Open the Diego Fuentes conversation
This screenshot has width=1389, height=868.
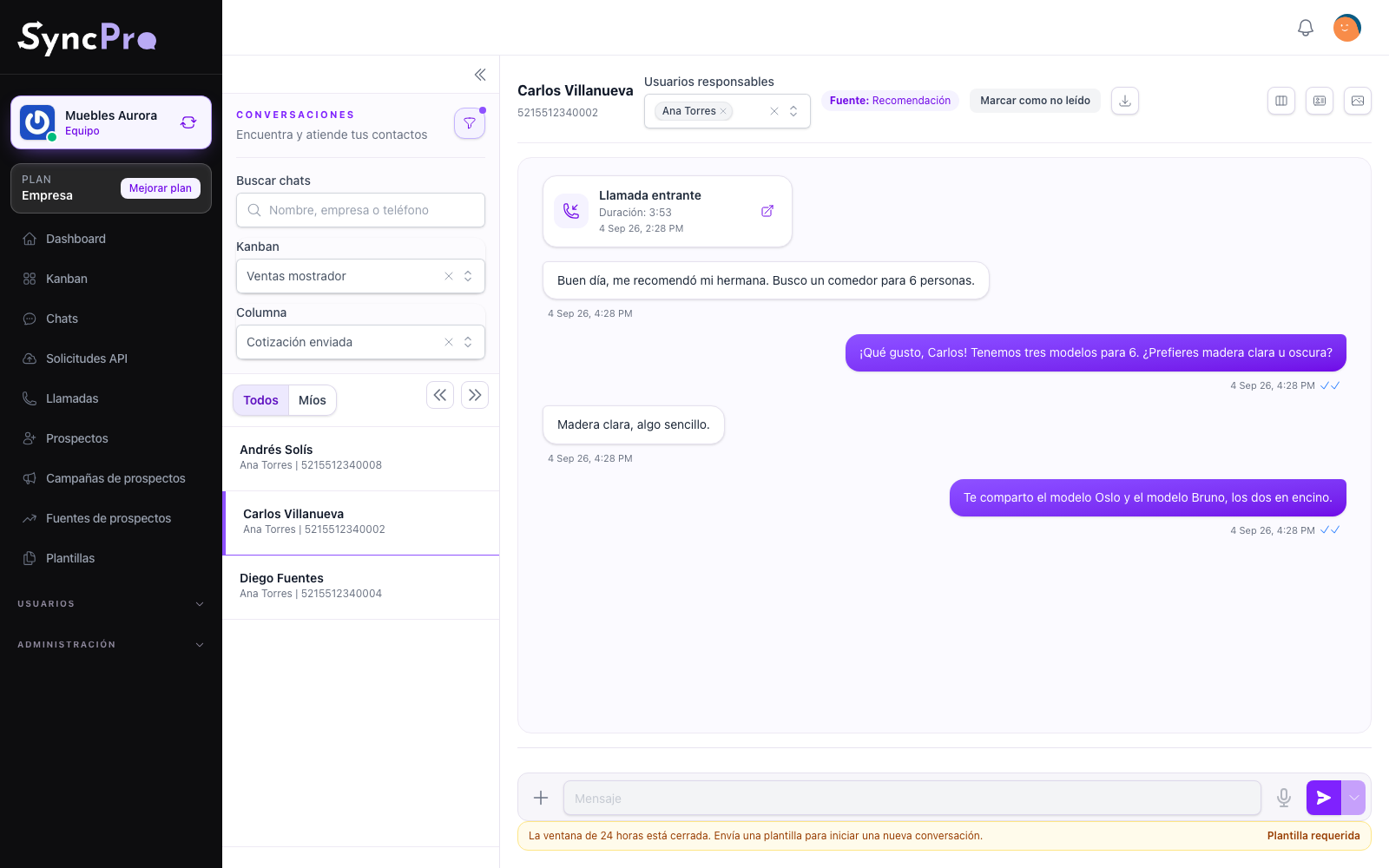point(361,587)
